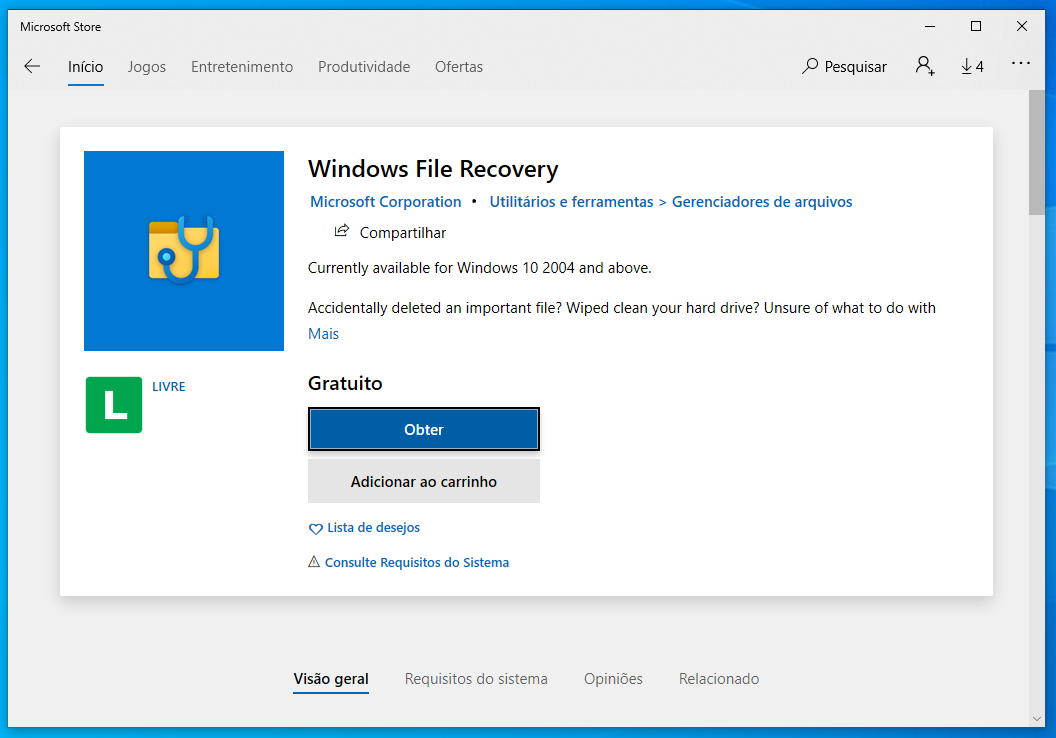Click the 'Accidentally deleted an important file' text

coord(435,308)
